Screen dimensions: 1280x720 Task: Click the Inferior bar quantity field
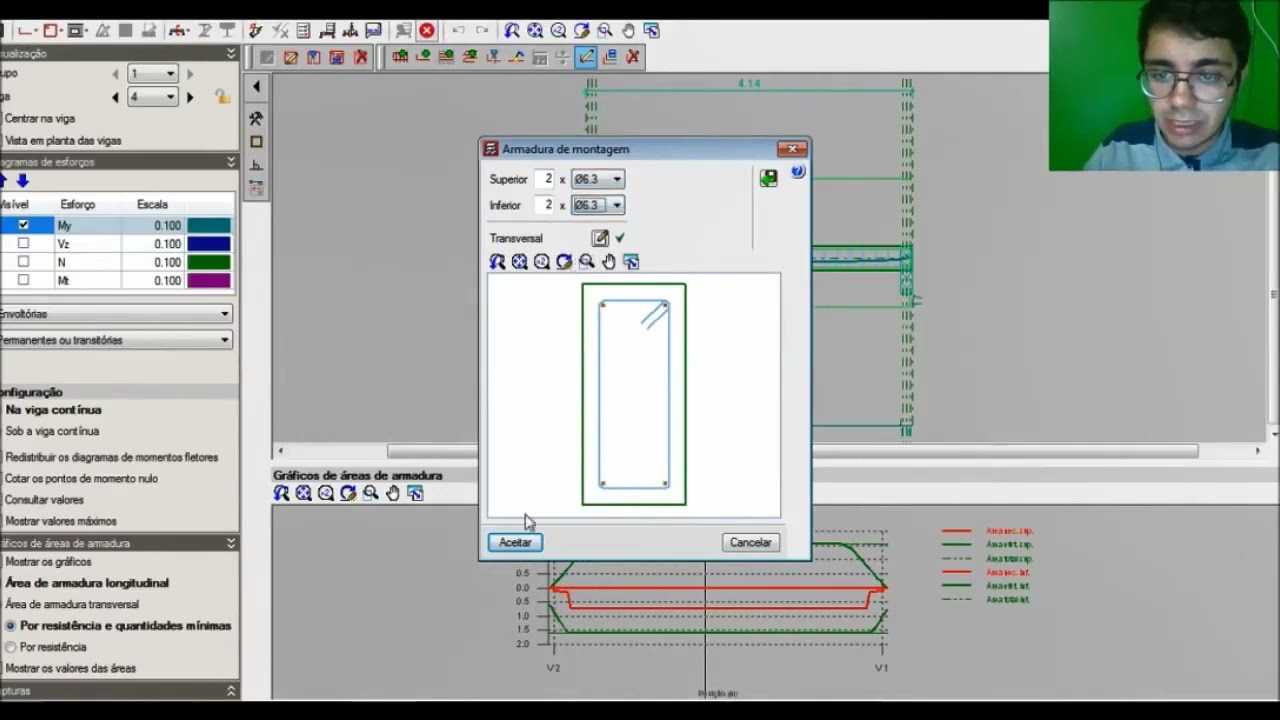coord(544,205)
